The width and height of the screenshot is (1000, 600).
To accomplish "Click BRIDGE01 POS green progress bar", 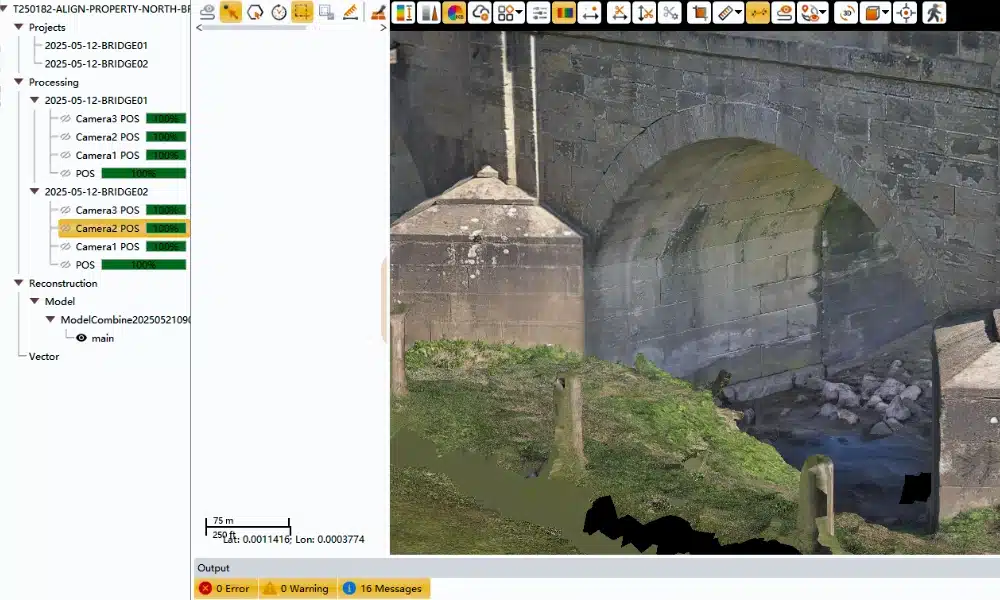I will point(143,174).
